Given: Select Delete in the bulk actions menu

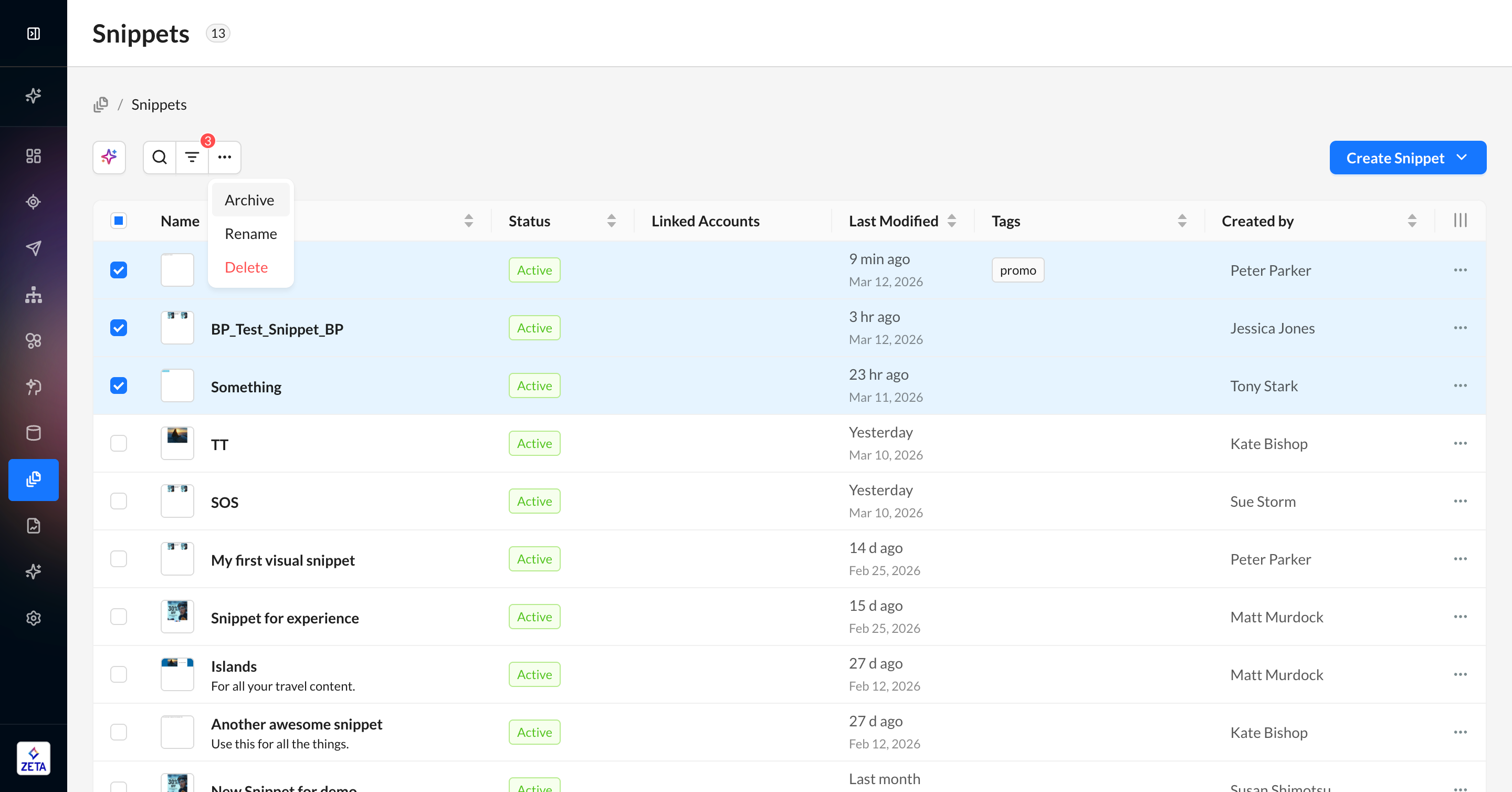Looking at the screenshot, I should (246, 268).
